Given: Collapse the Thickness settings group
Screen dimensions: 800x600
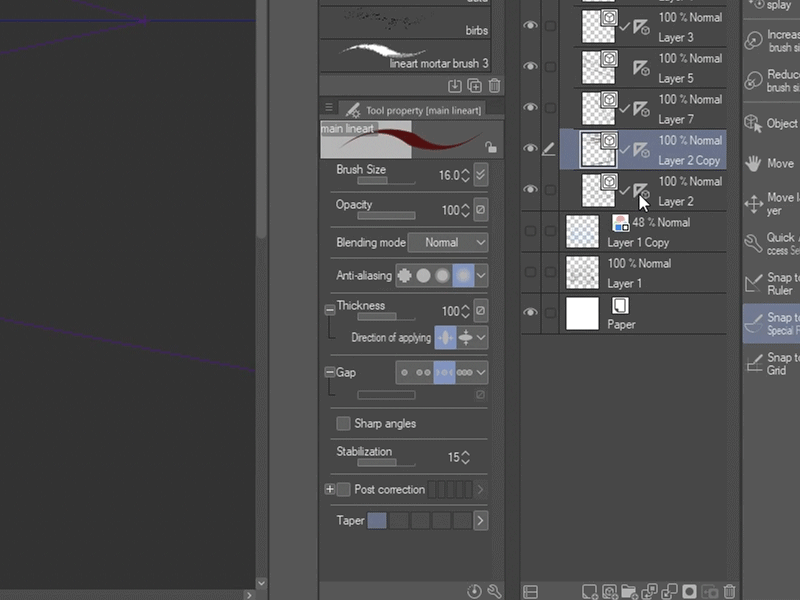Looking at the screenshot, I should click(330, 310).
